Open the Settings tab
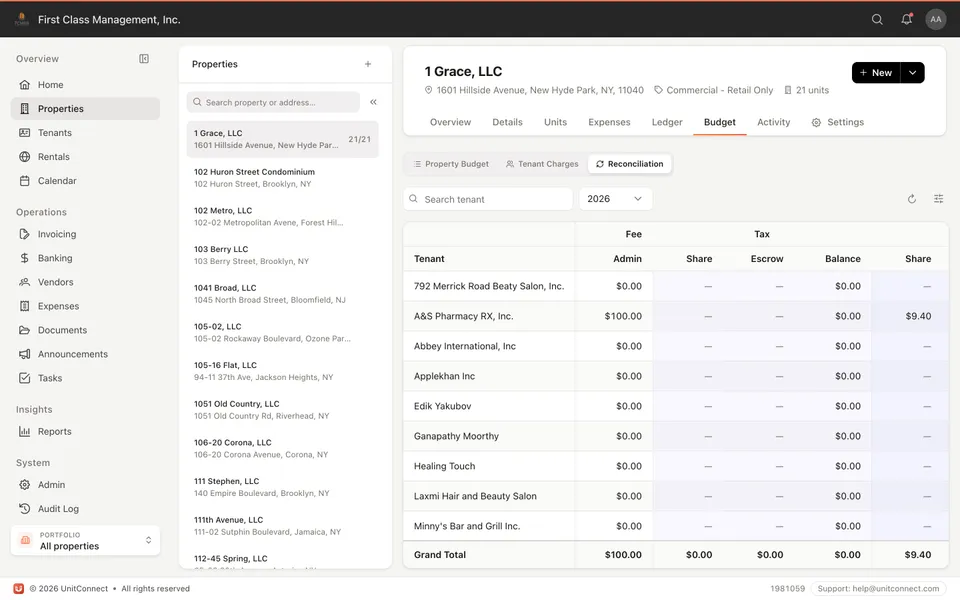Screen dimensions: 960x600 tap(838, 122)
